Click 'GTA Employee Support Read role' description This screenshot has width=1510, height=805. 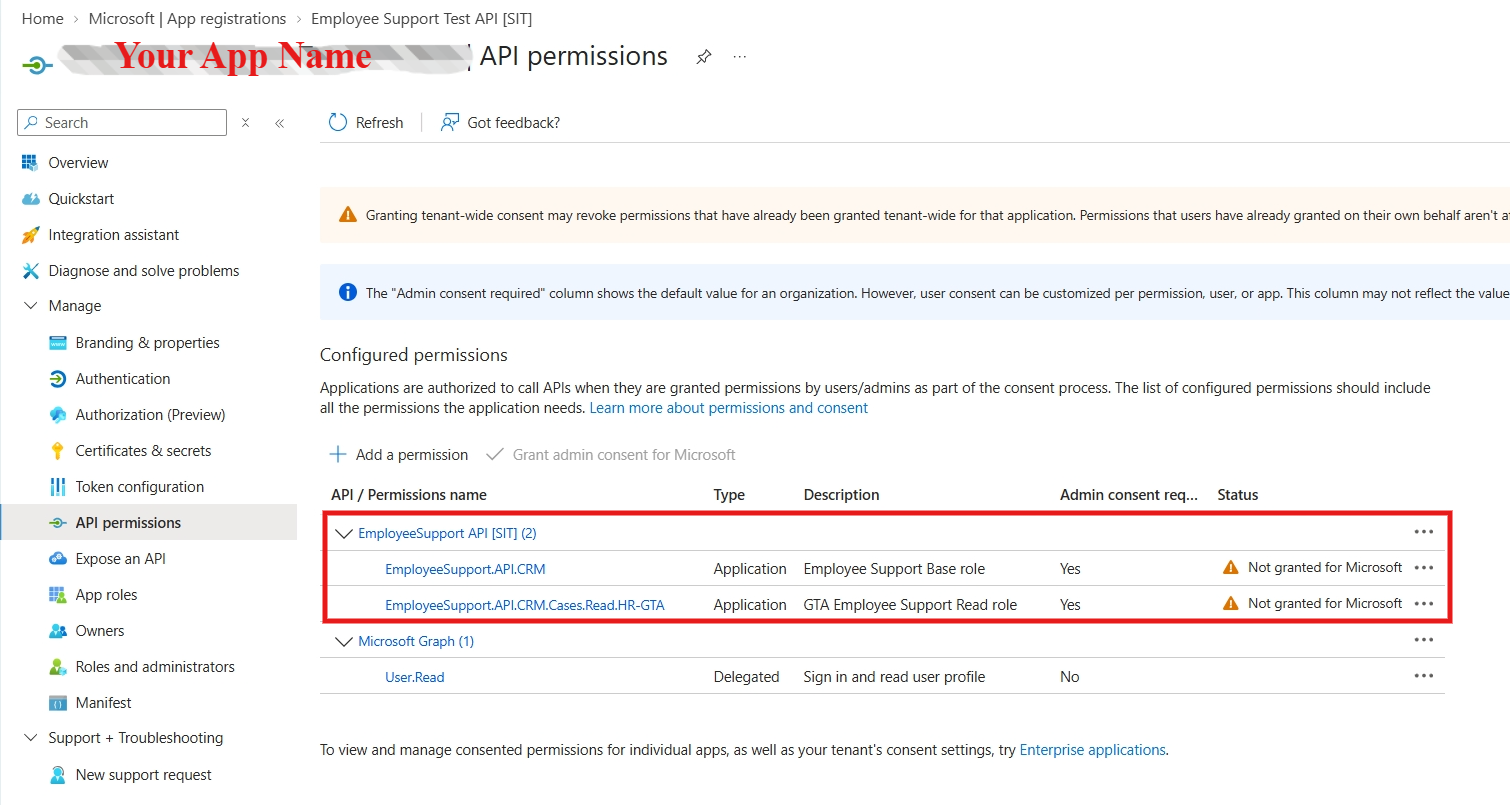[910, 605]
